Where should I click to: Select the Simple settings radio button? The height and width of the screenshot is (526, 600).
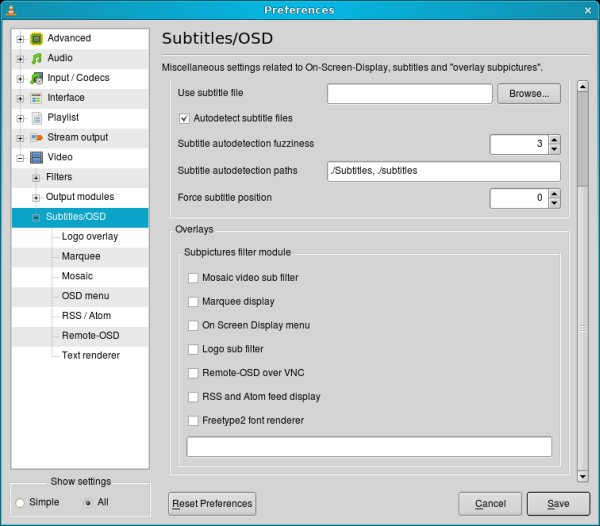[20, 502]
